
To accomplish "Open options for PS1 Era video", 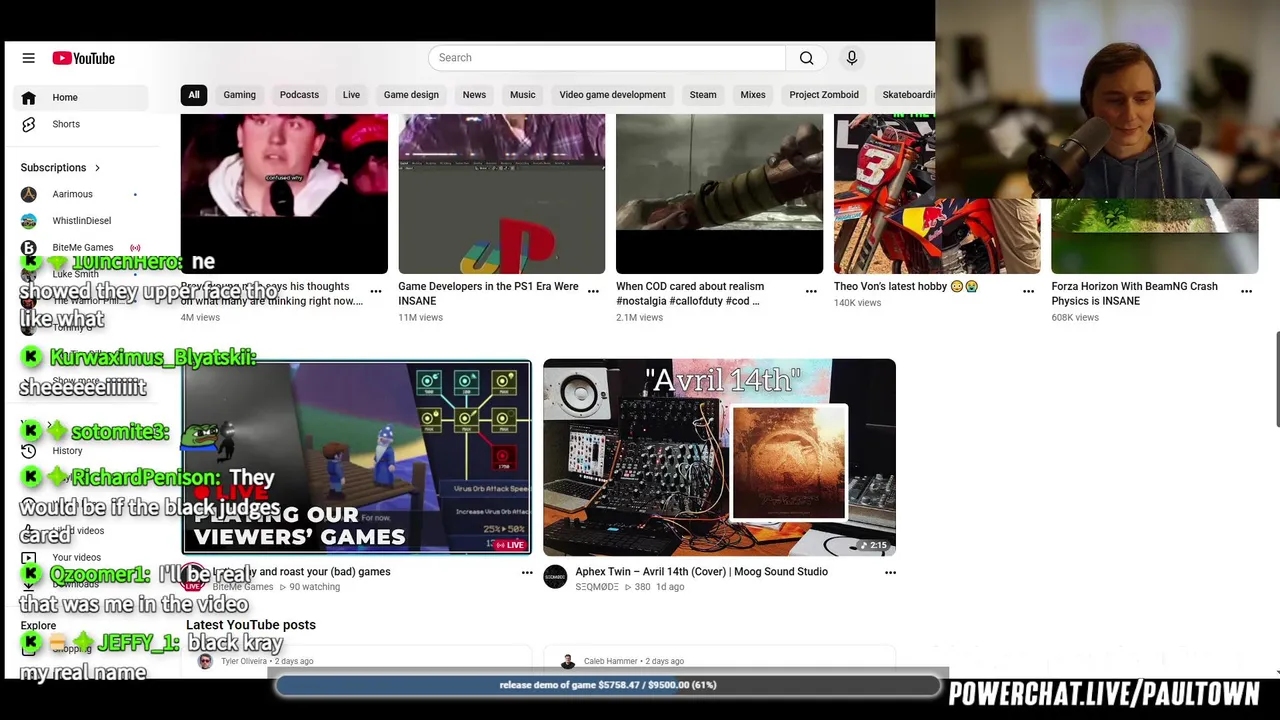I will pyautogui.click(x=593, y=291).
